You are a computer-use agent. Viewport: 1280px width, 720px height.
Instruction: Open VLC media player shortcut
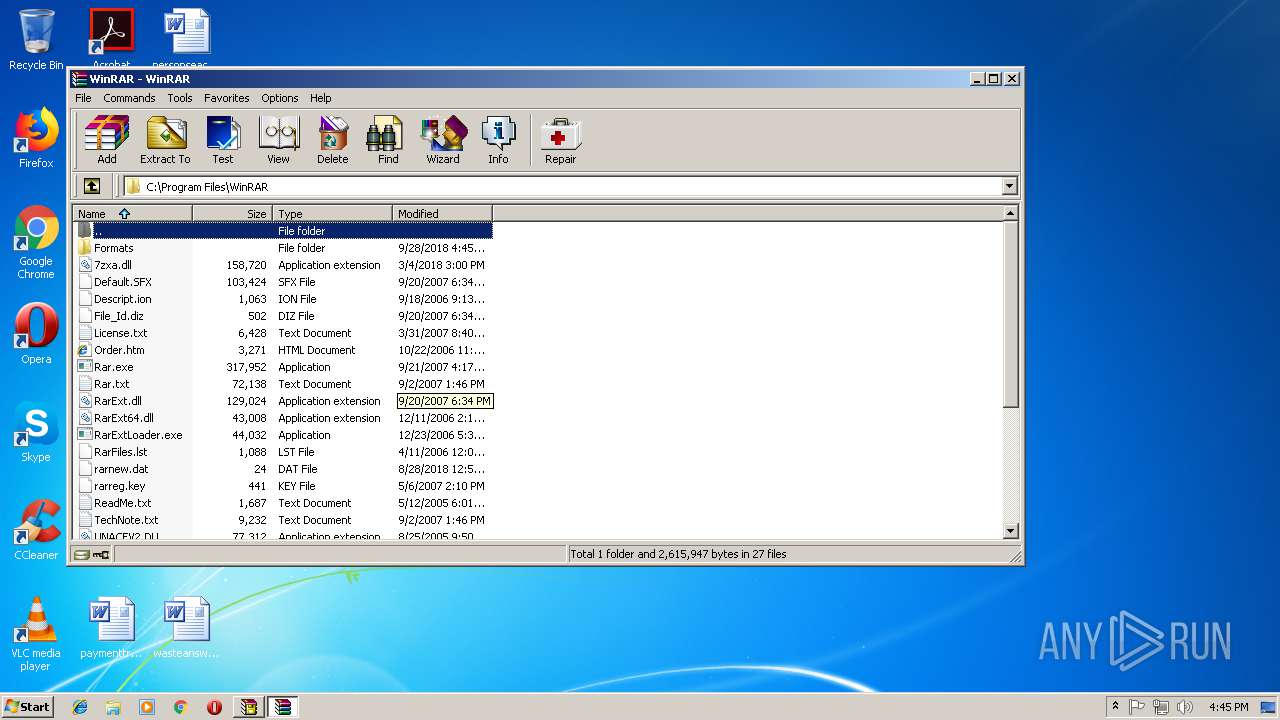click(36, 634)
